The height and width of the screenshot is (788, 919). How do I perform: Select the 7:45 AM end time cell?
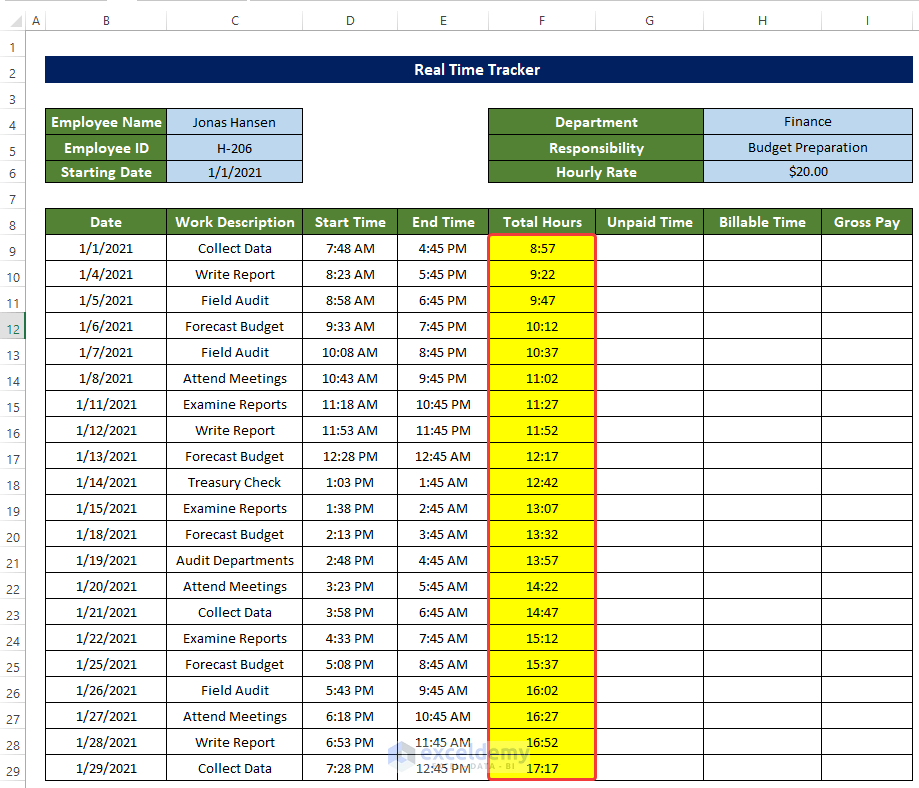coord(443,638)
